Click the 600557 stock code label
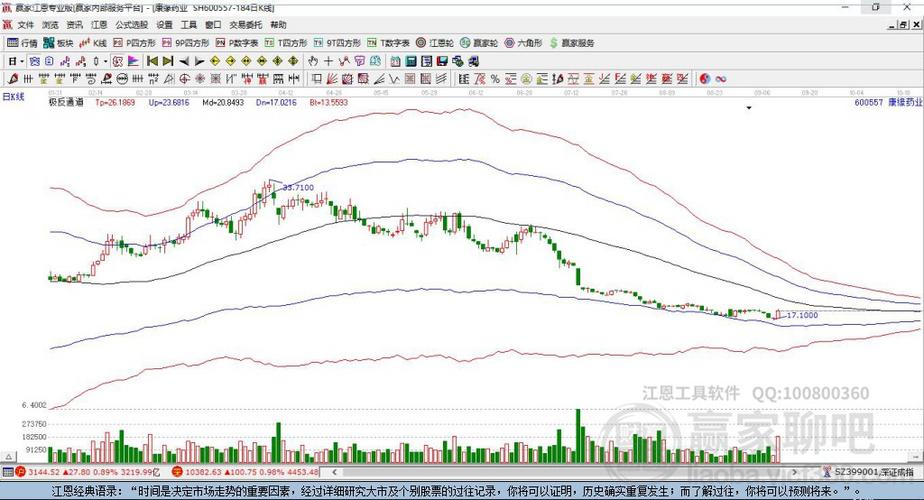 click(869, 102)
